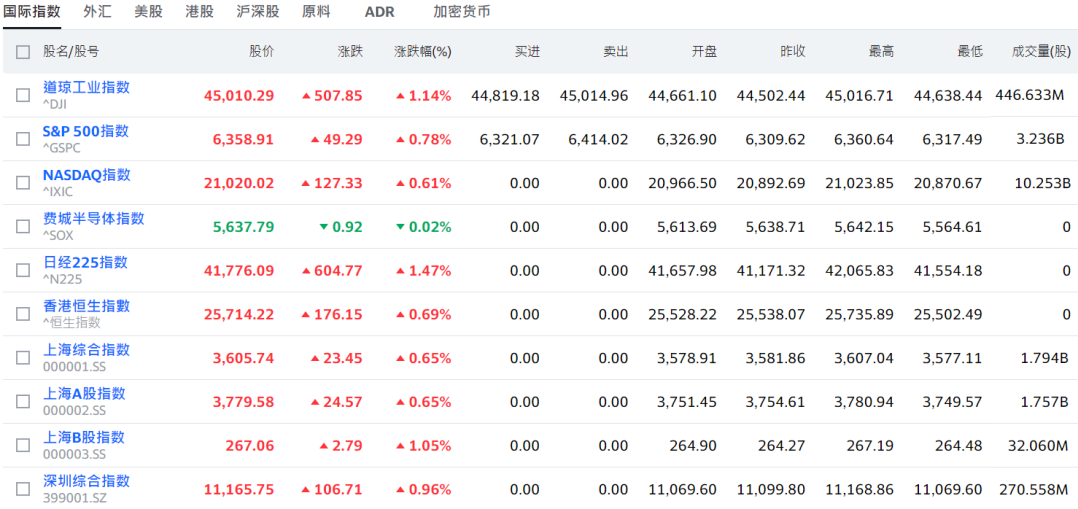Switch to the 港股 tab

[x=199, y=12]
